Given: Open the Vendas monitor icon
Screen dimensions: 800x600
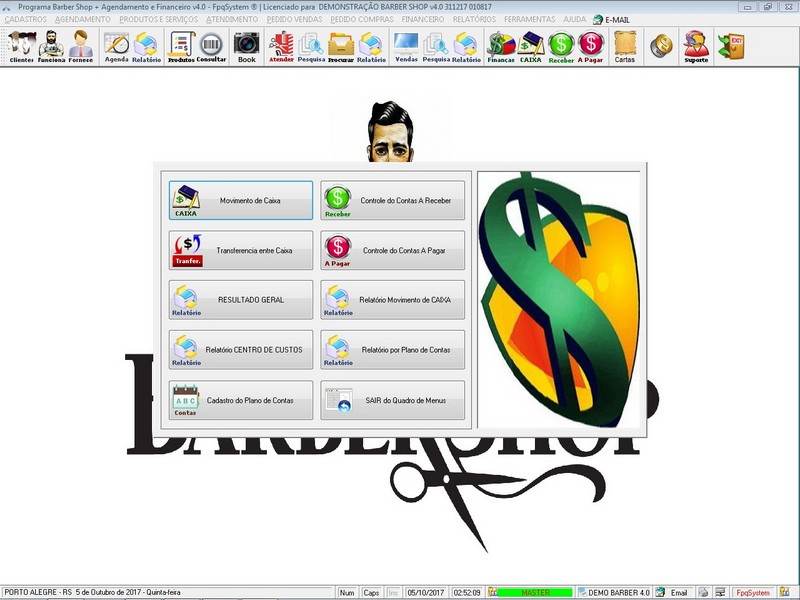Looking at the screenshot, I should [406, 47].
